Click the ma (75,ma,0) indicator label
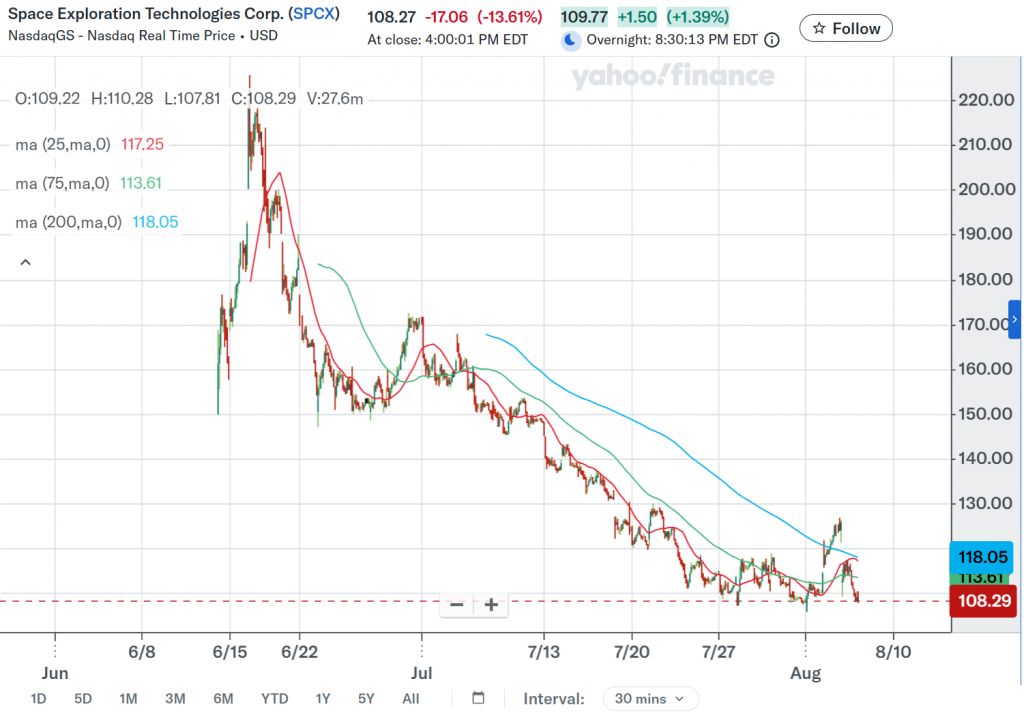 coord(62,183)
